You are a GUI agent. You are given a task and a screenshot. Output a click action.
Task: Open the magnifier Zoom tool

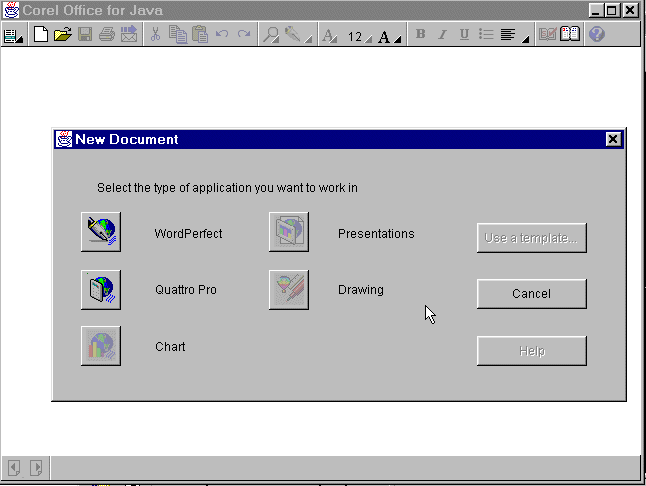[x=271, y=35]
